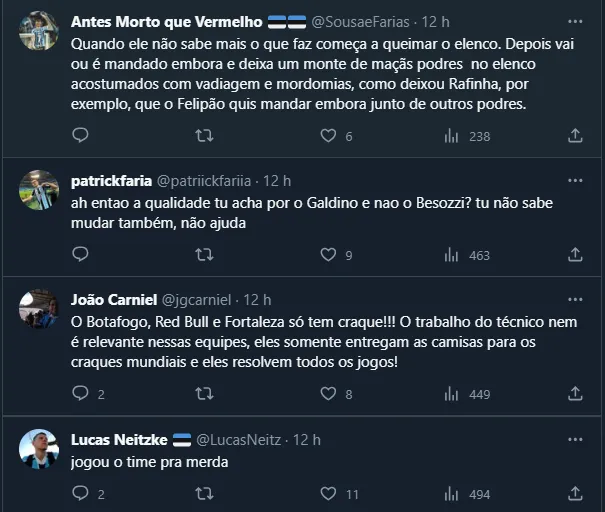Retweet the Antes Morto que Vermelho post
Screen dimensions: 605x512
[204, 136]
